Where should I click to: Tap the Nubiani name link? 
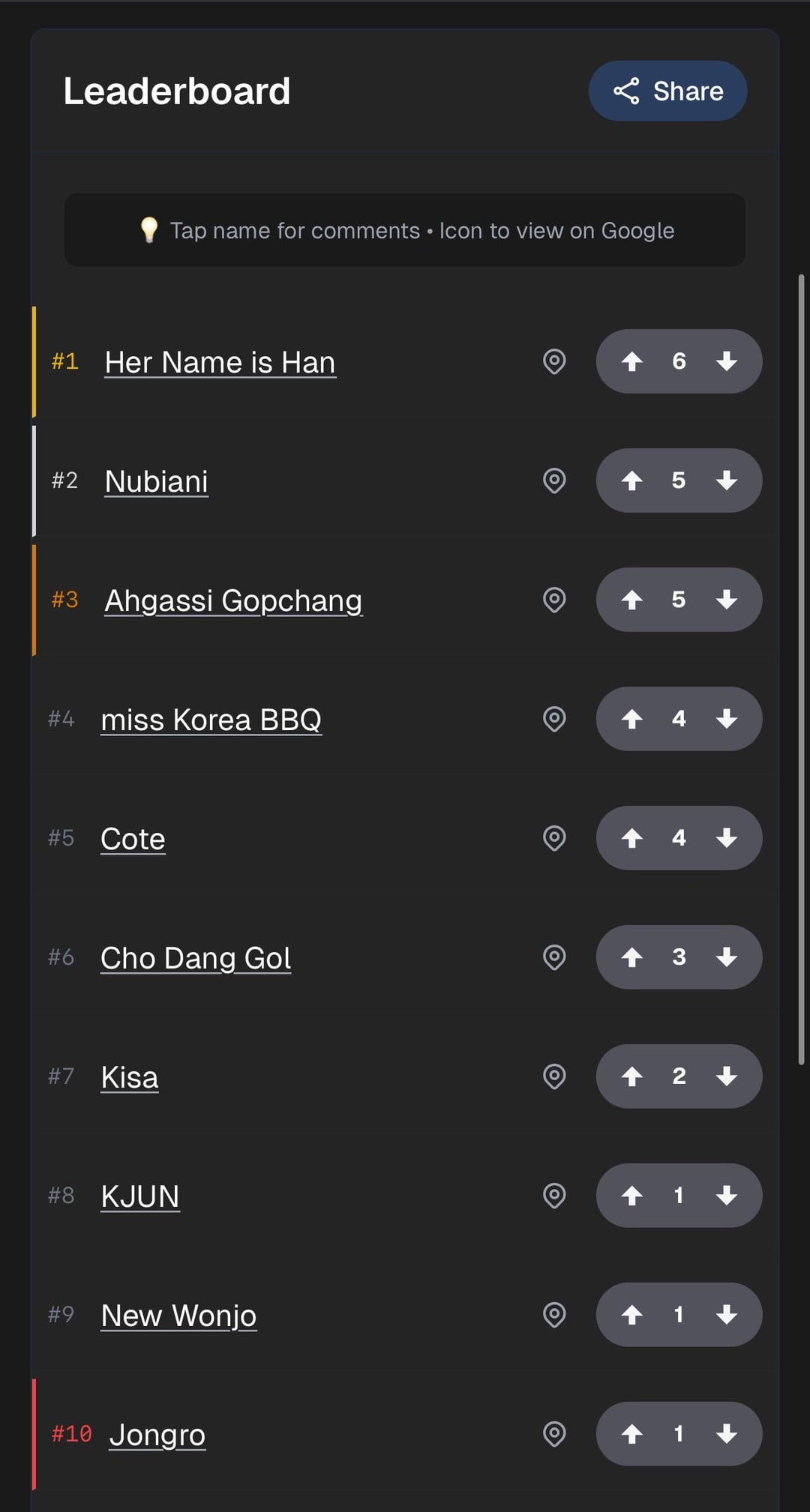(156, 482)
